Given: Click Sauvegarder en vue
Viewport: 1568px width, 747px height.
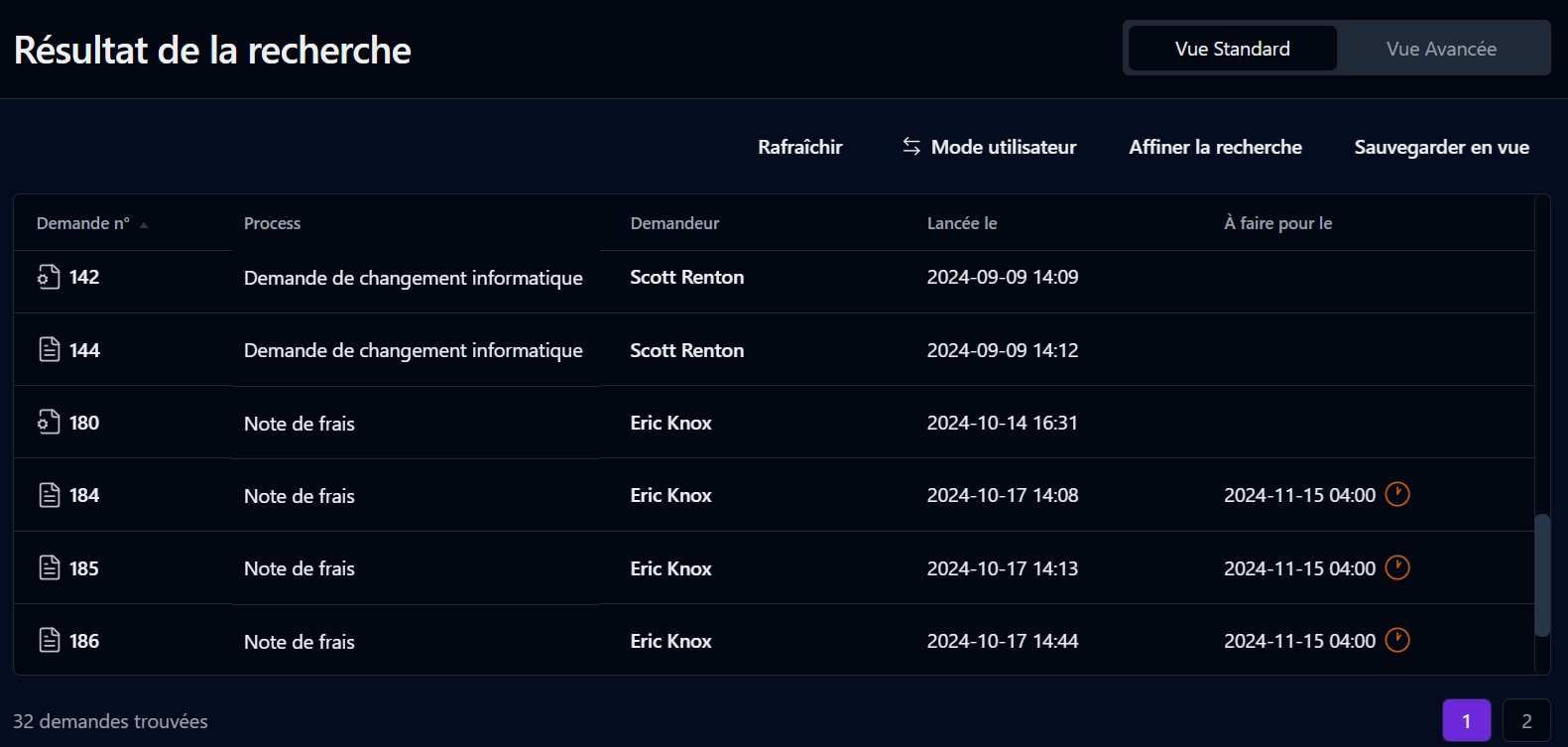Looking at the screenshot, I should click(1441, 147).
